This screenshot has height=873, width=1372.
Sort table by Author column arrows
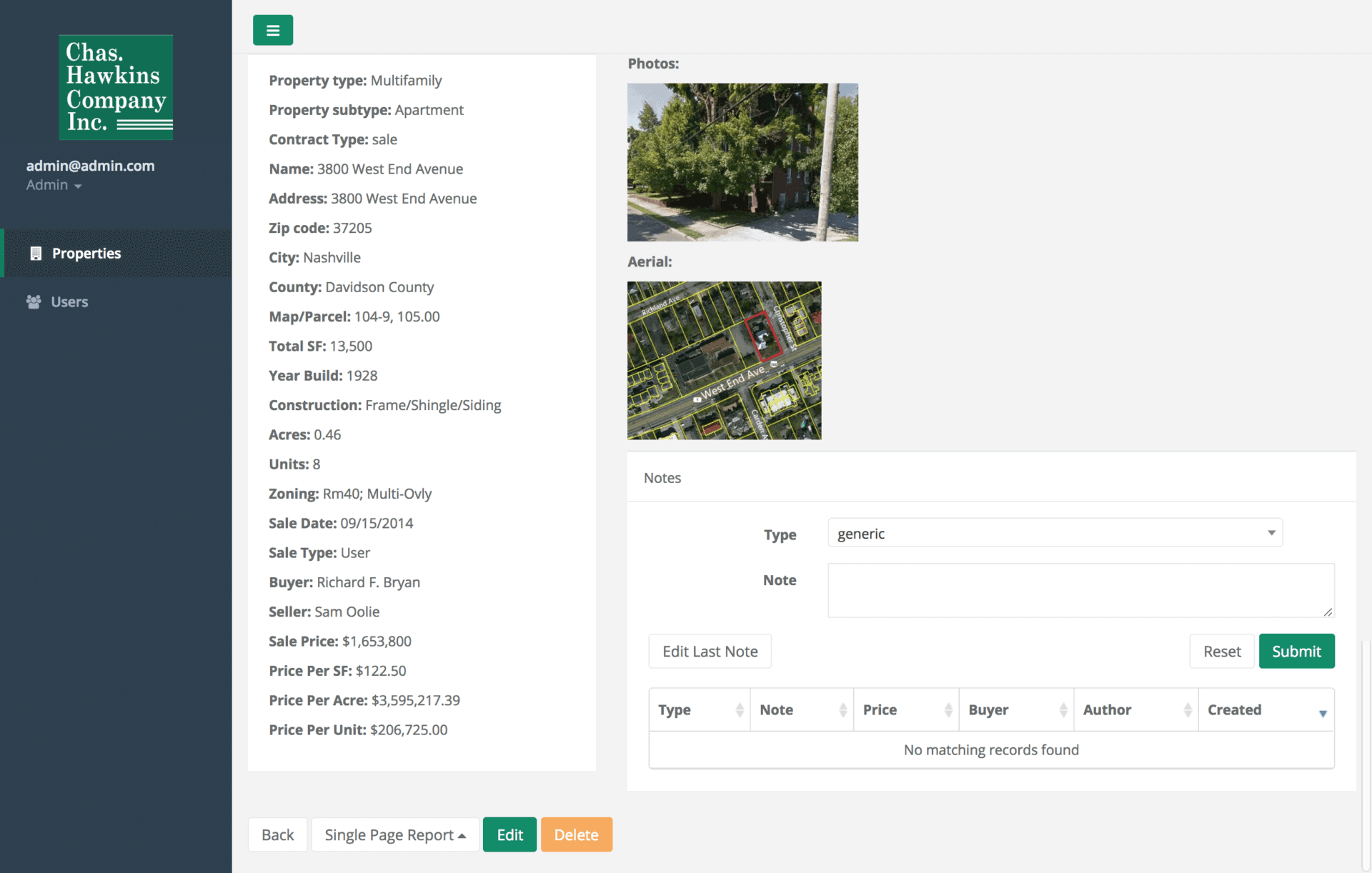tap(1187, 710)
